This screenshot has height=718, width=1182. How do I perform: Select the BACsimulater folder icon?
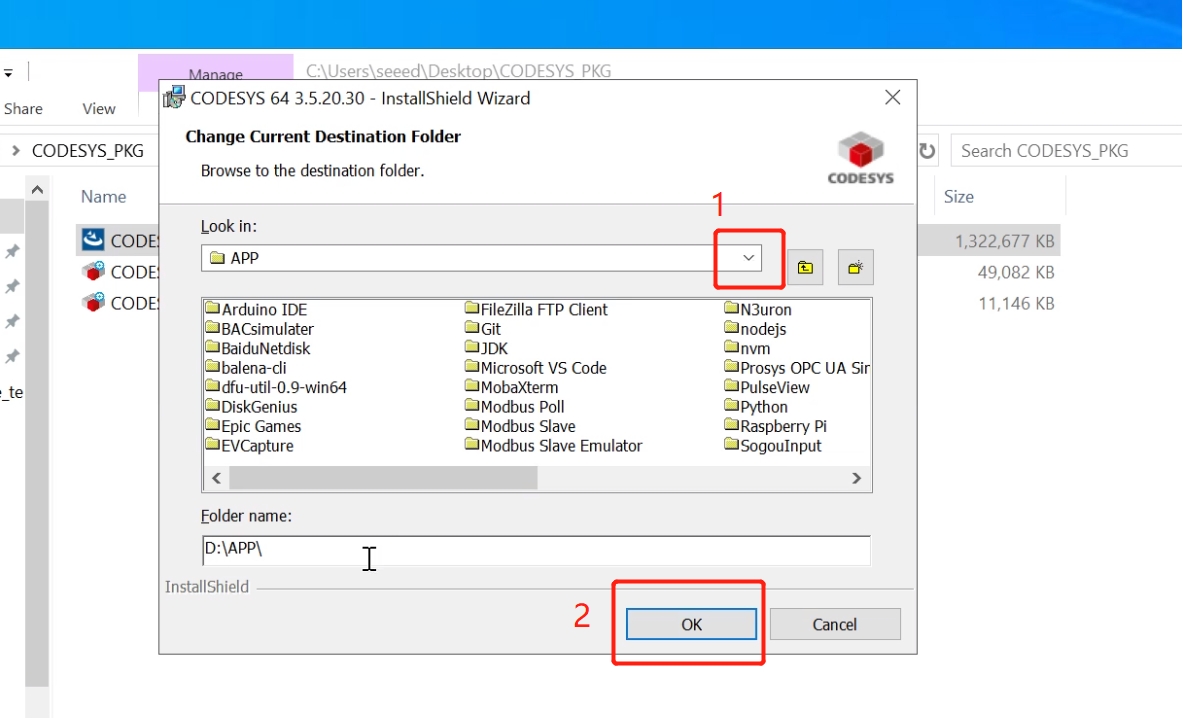(x=213, y=328)
